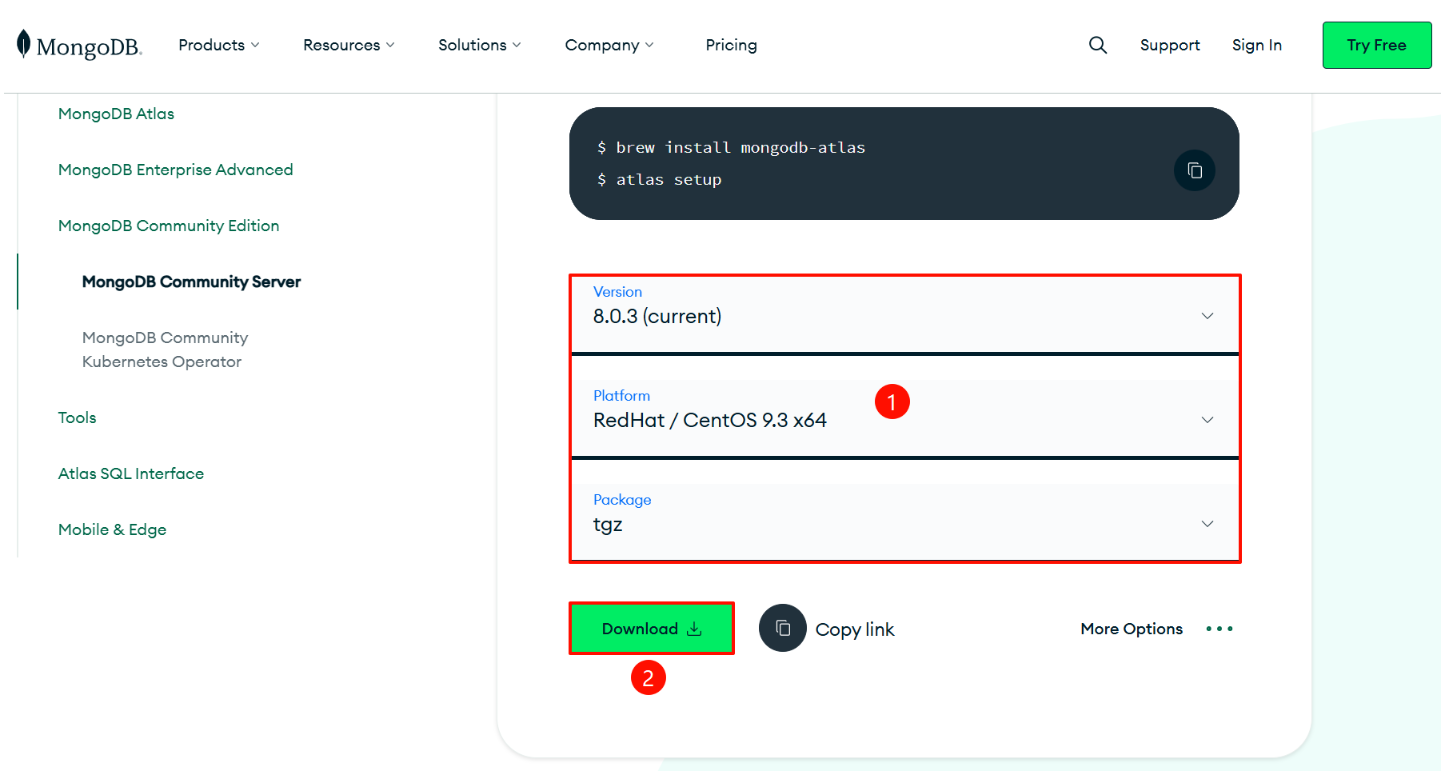Select Atlas SQL Interface in sidebar

pyautogui.click(x=131, y=474)
